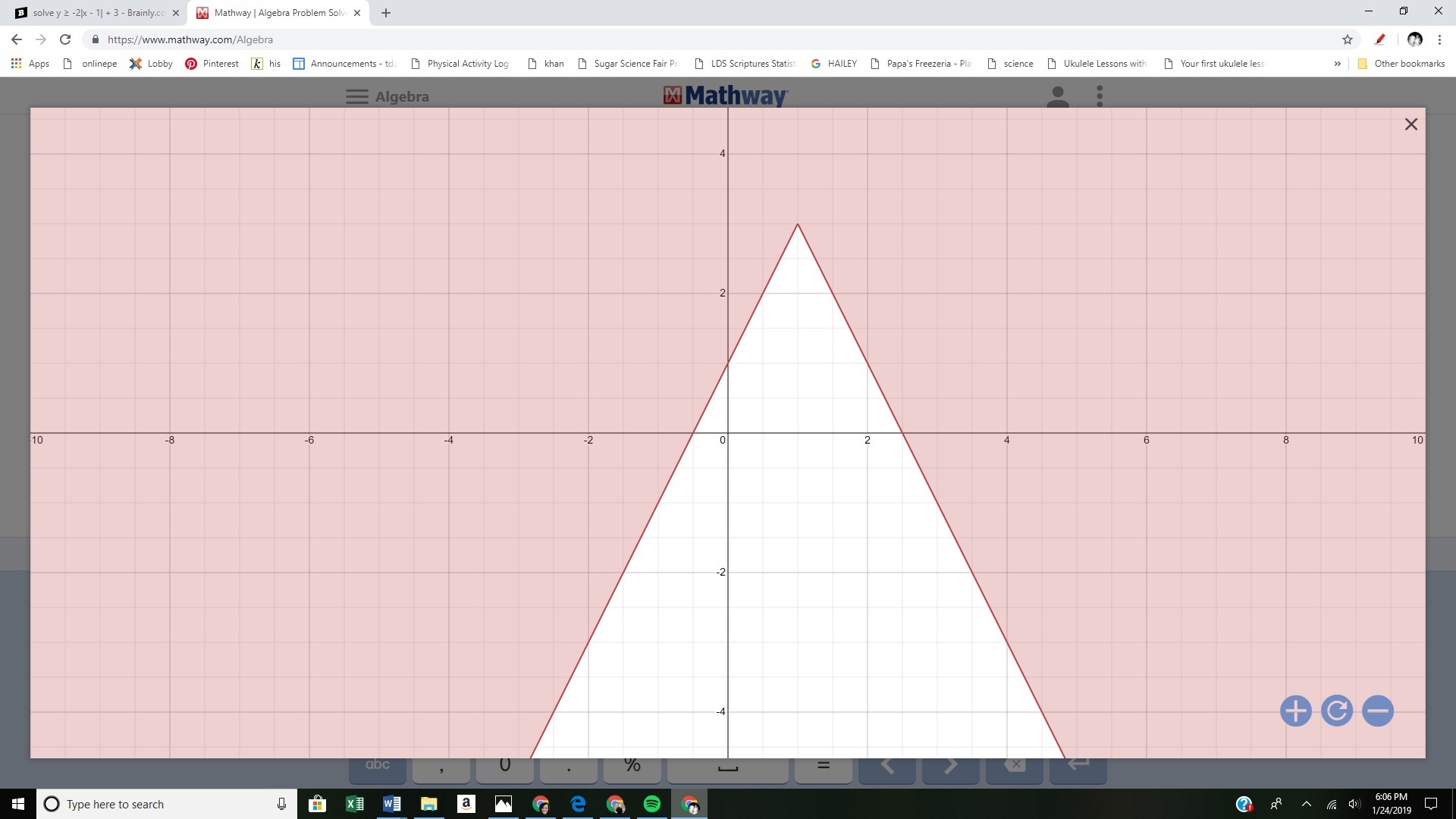Open the Mathway user account icon

[x=1057, y=96]
